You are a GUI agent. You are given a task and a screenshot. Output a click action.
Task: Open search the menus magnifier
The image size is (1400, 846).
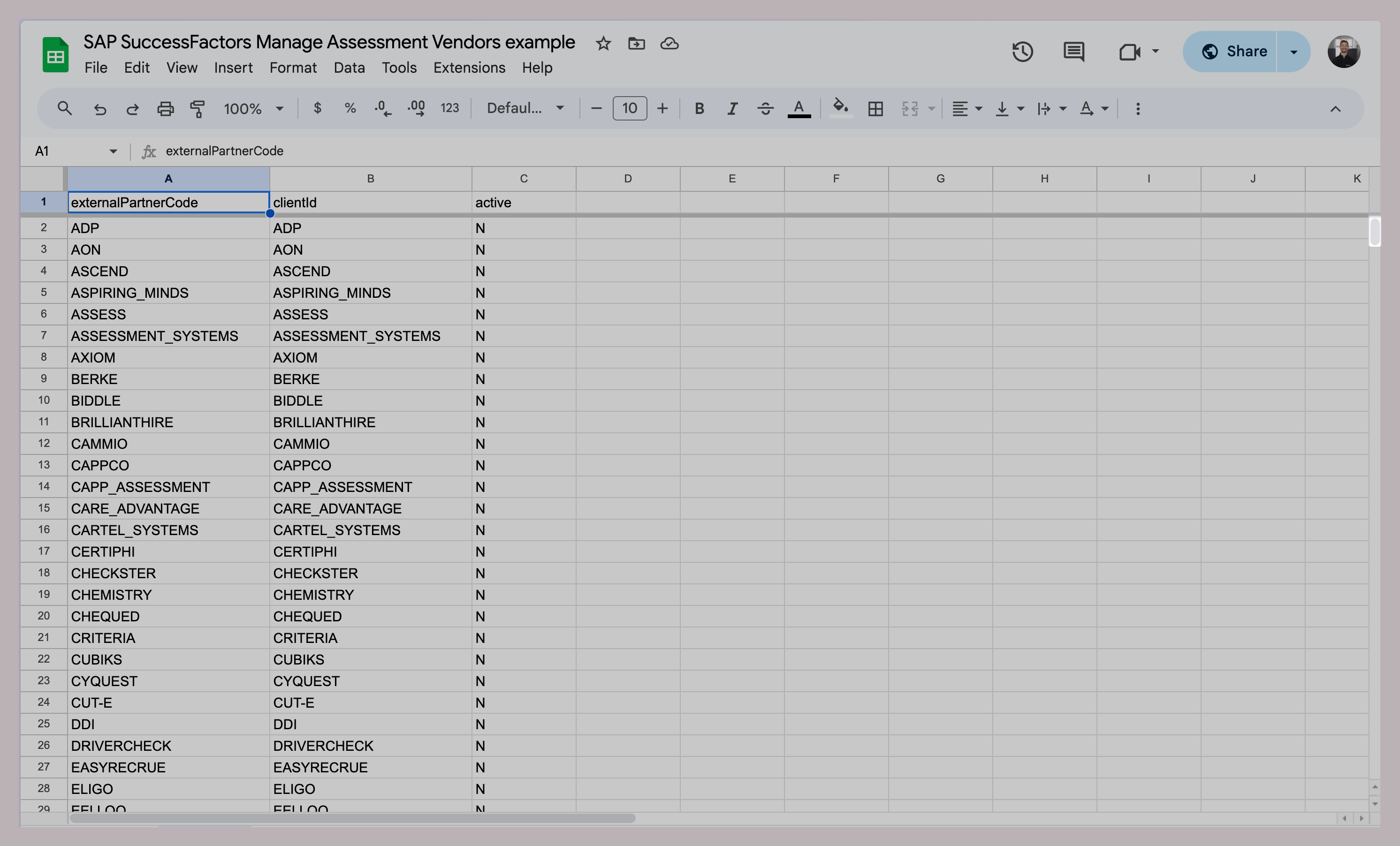(65, 108)
